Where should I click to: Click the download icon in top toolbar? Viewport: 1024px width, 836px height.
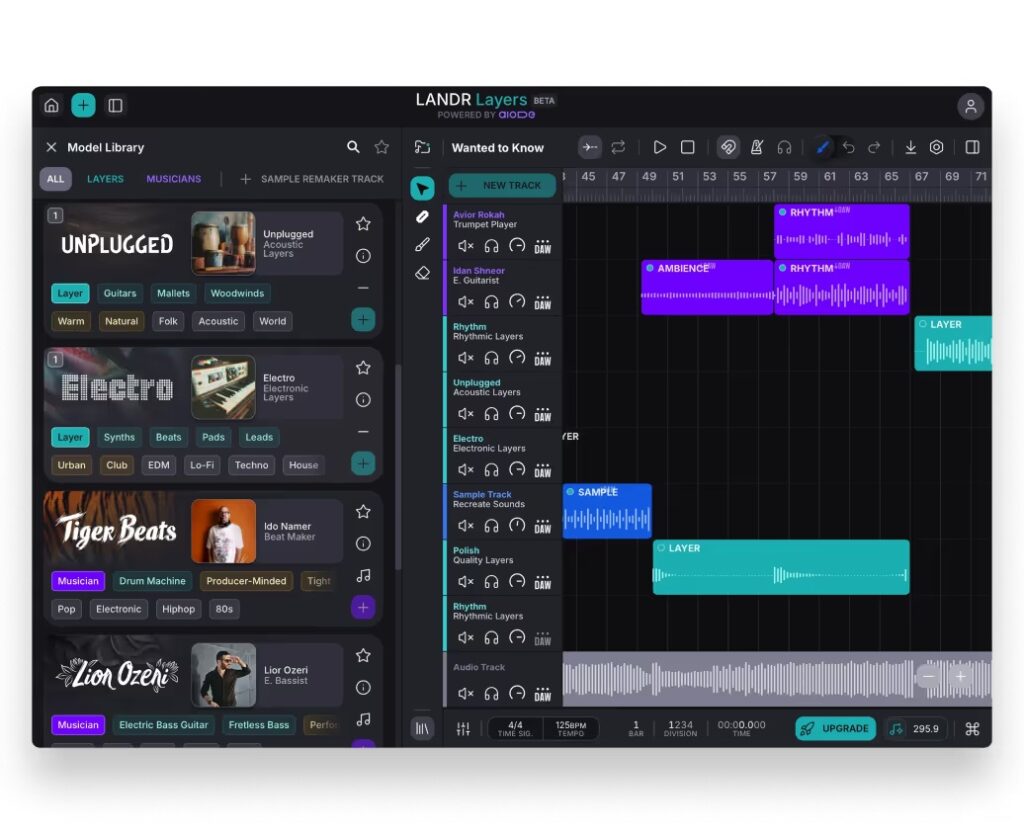pos(911,147)
